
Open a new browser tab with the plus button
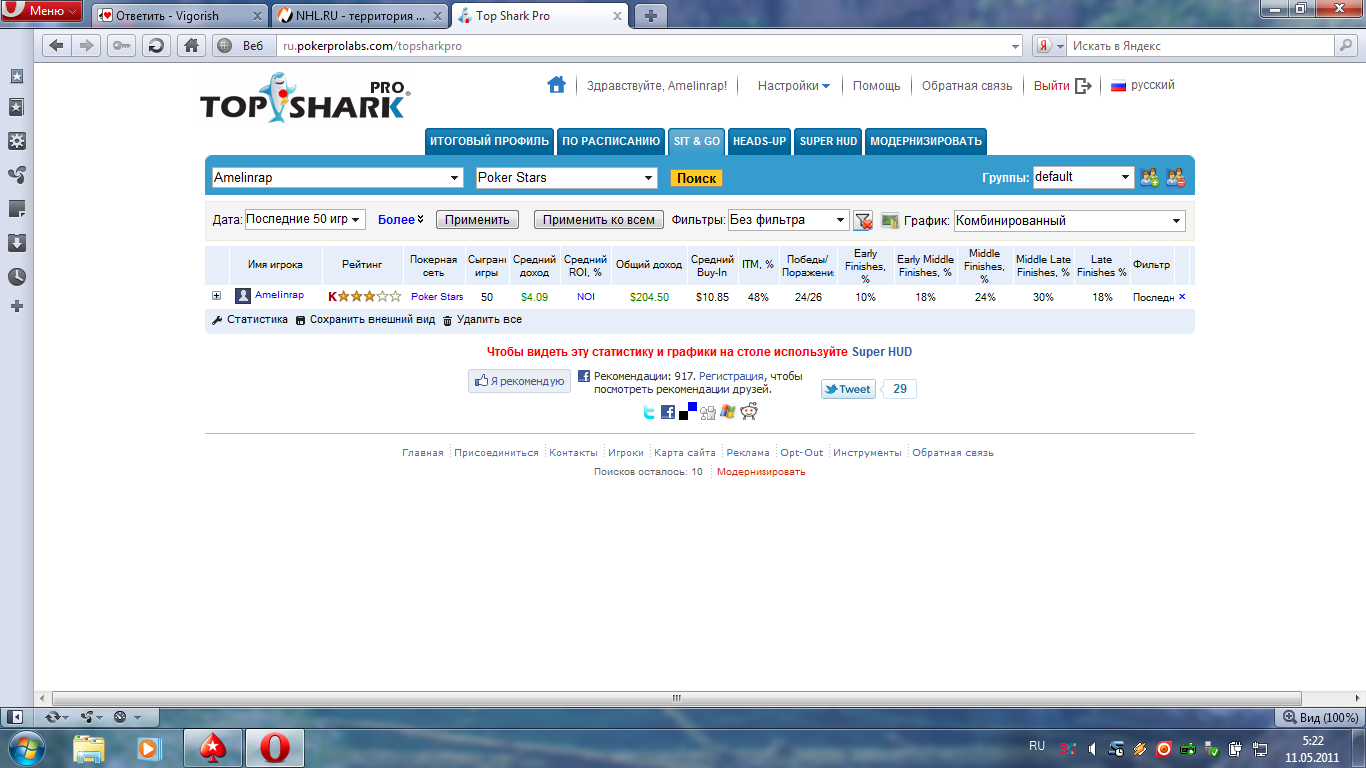point(651,16)
